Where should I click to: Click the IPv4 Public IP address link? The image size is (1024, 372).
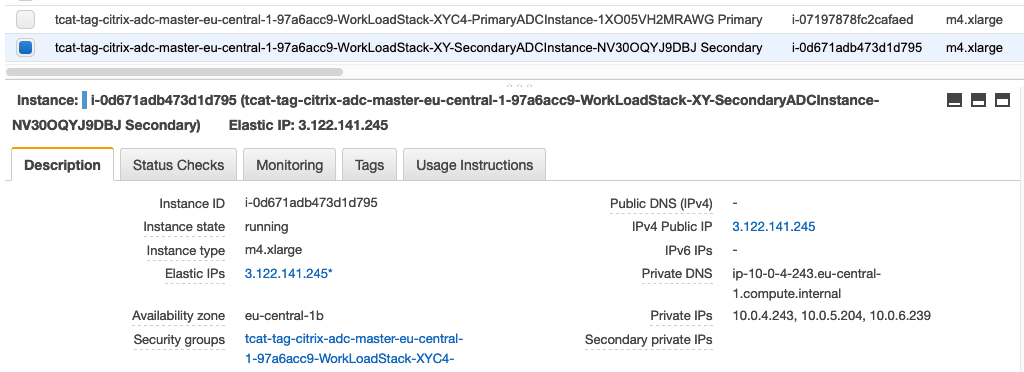coord(774,227)
